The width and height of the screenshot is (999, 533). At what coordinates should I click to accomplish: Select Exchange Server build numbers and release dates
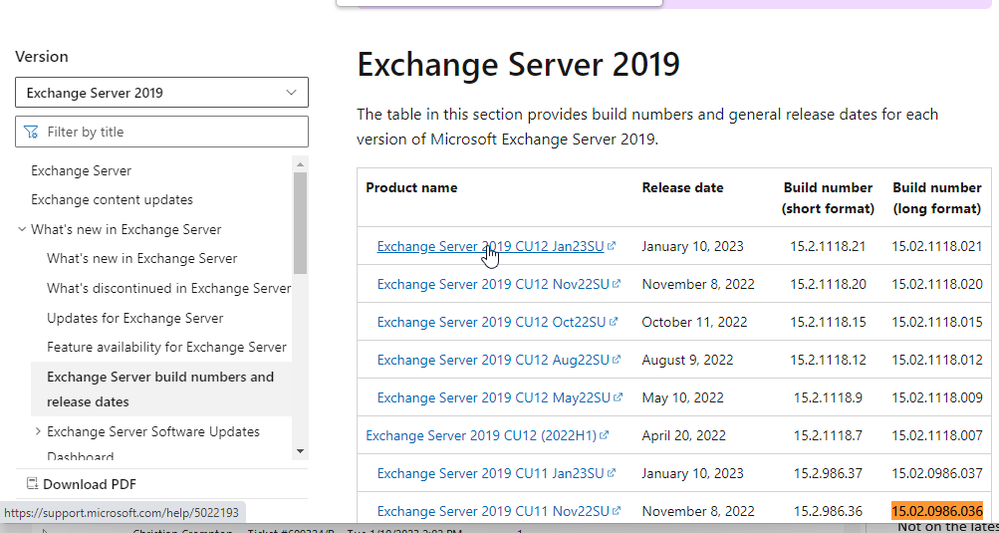point(161,389)
